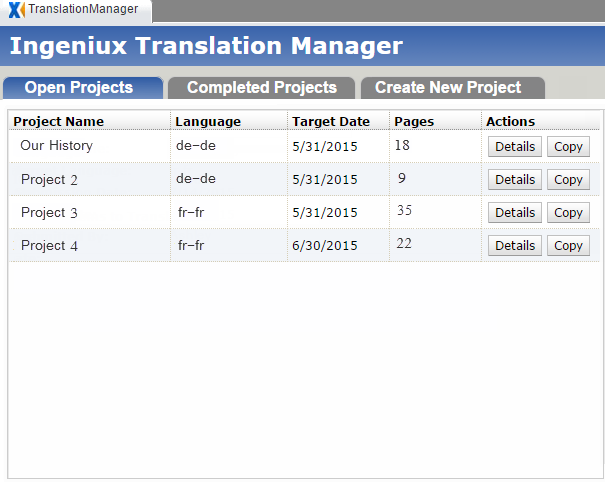605x482 pixels.
Task: Select the Project 4 row name
Action: click(49, 245)
